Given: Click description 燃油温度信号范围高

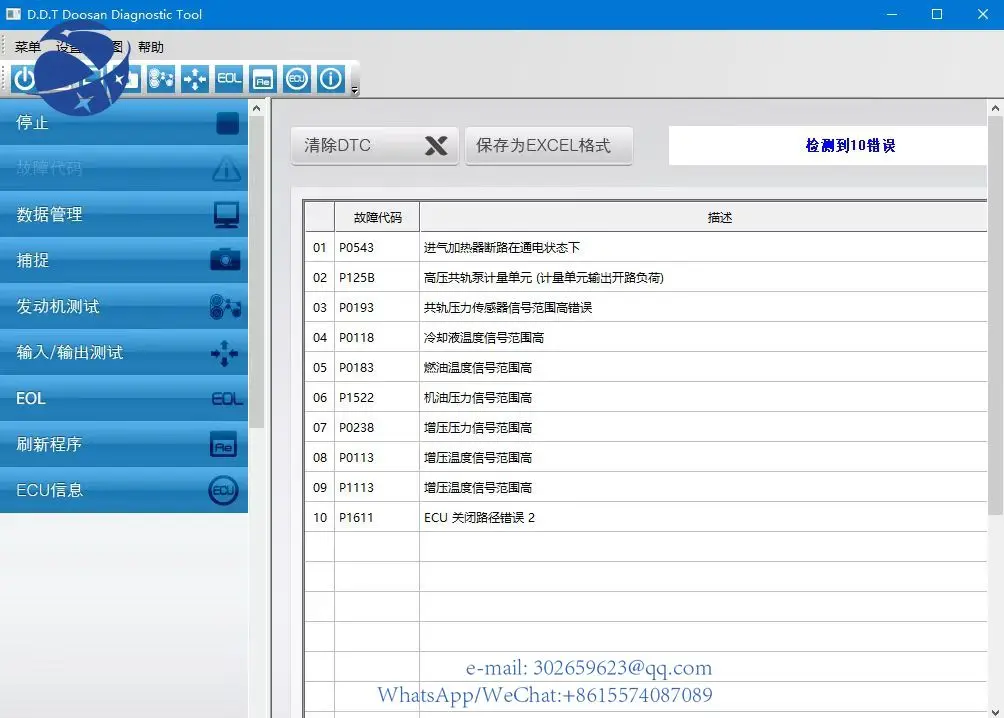Looking at the screenshot, I should 478,368.
